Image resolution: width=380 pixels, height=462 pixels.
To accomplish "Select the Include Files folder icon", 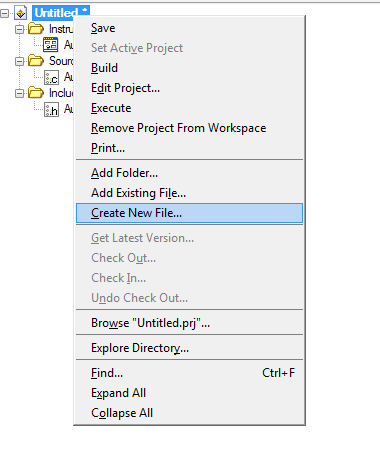I will click(x=36, y=92).
